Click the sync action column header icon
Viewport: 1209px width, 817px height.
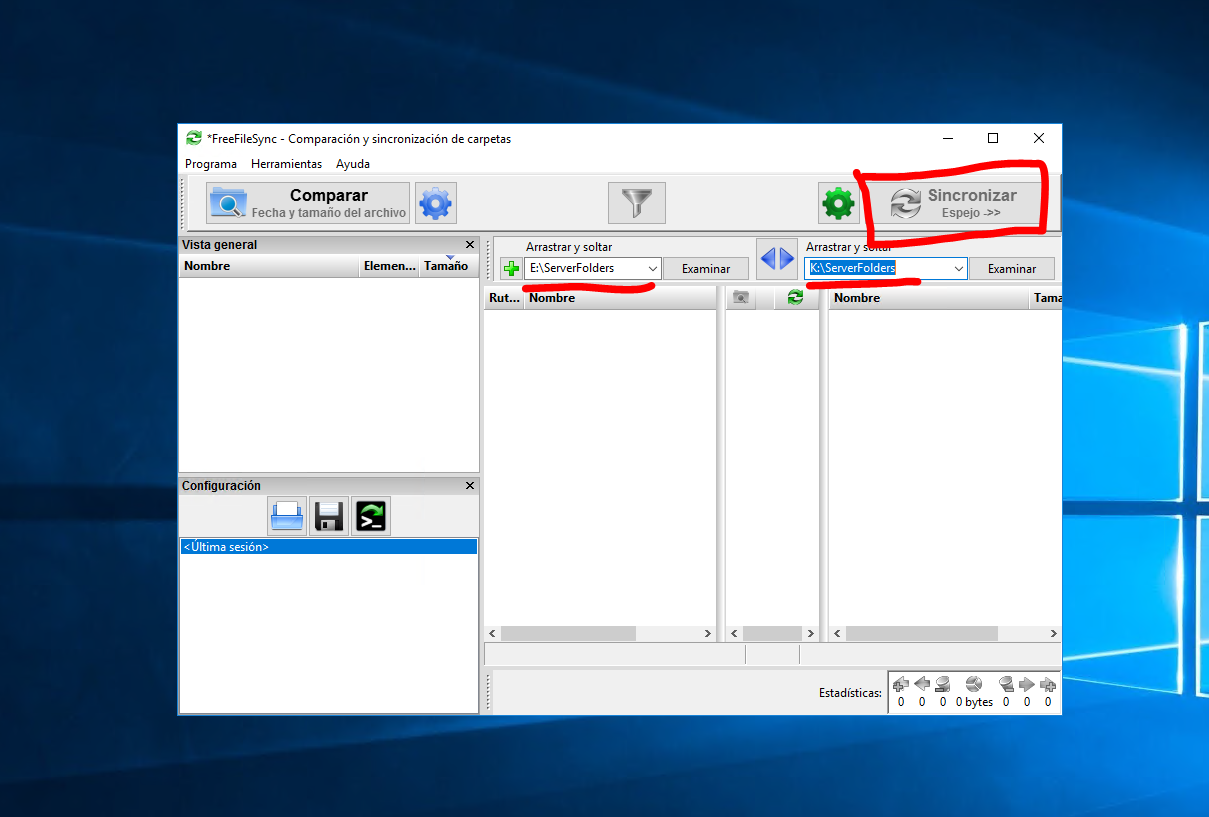click(x=795, y=298)
